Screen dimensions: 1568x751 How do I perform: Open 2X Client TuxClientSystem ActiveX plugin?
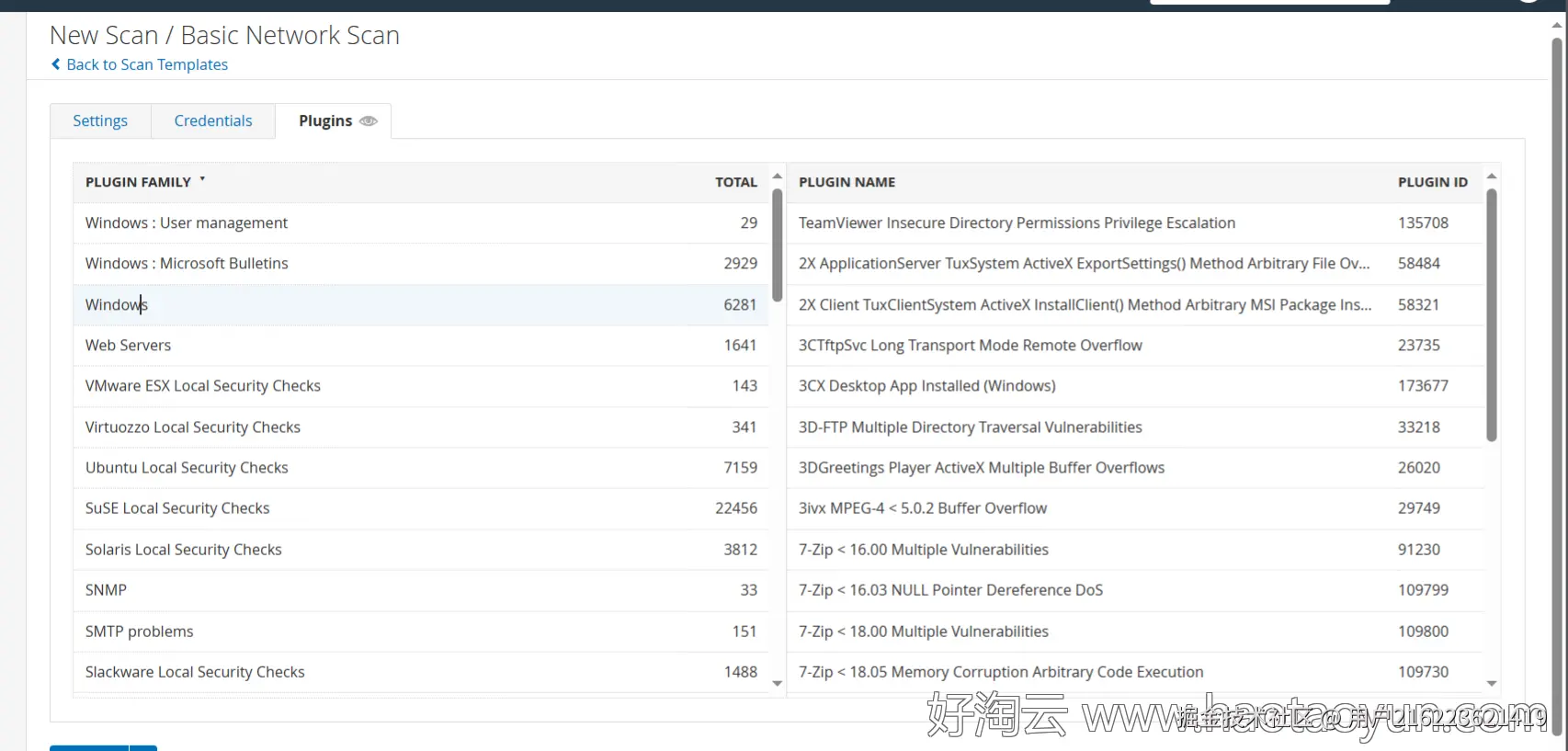(1085, 305)
